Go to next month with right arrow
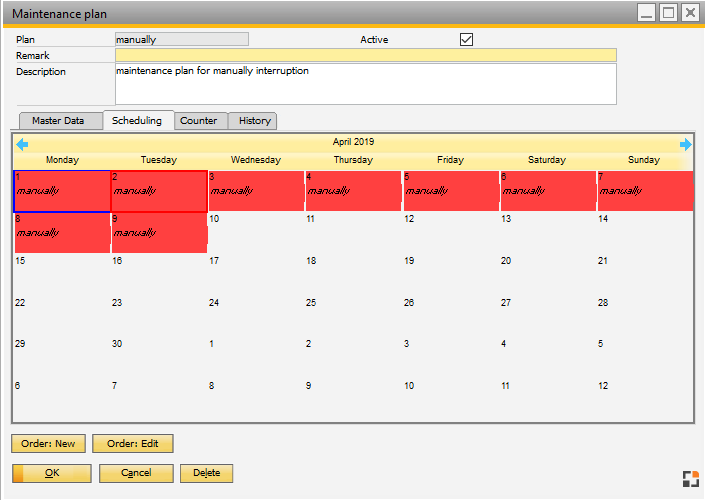This screenshot has height=500, width=707. tap(685, 144)
